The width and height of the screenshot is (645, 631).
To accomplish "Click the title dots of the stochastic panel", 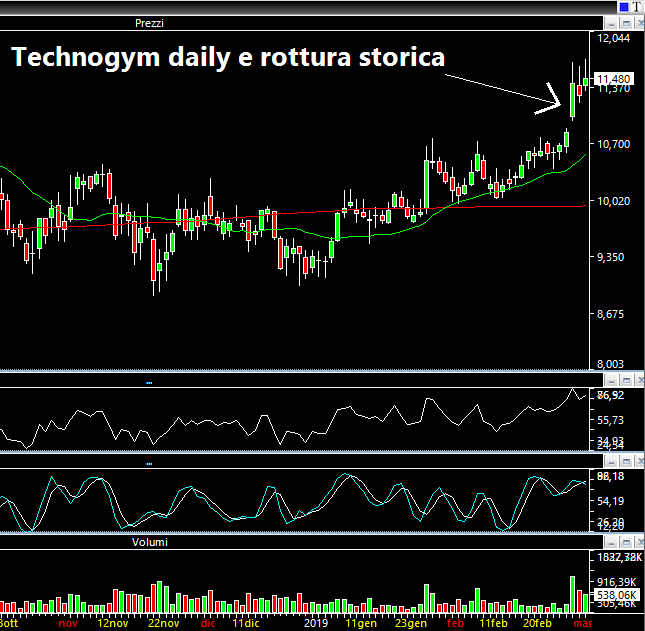I will click(x=149, y=464).
